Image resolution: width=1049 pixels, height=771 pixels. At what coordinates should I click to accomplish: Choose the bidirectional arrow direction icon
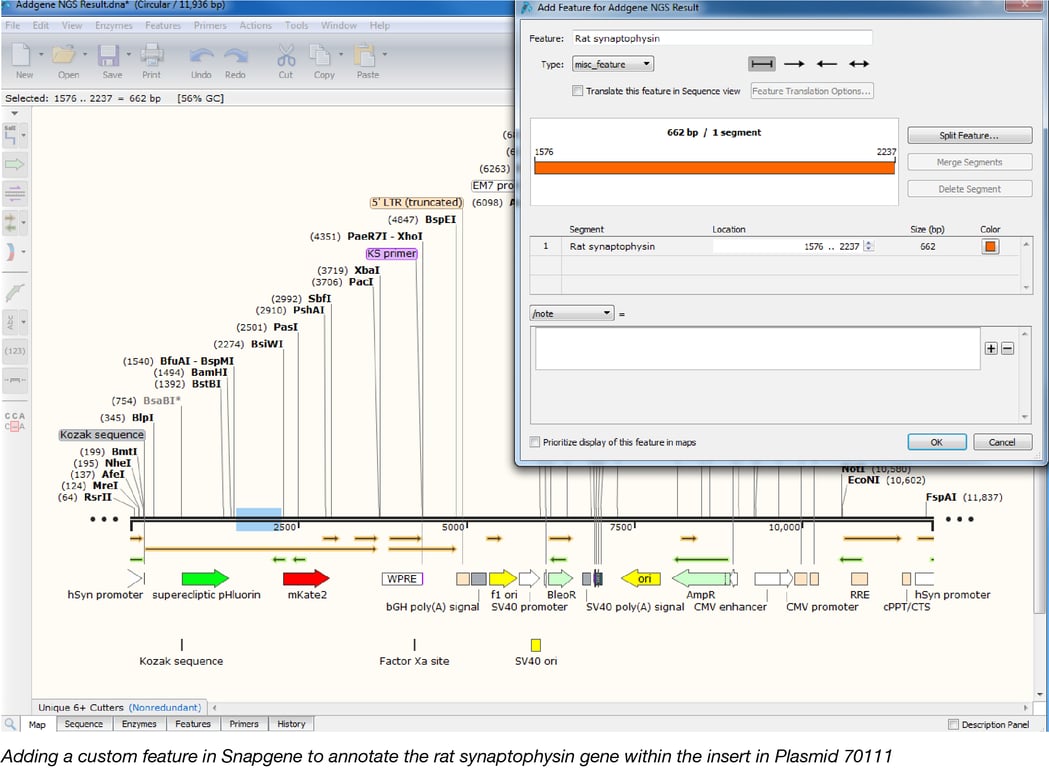click(858, 62)
